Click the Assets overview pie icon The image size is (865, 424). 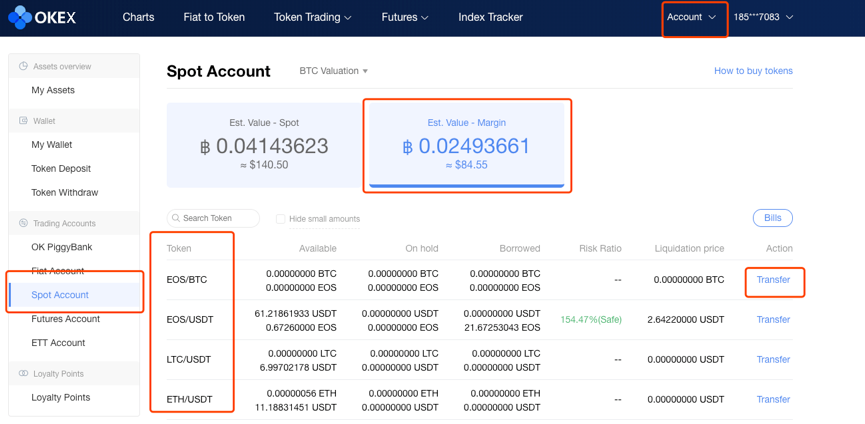[23, 66]
